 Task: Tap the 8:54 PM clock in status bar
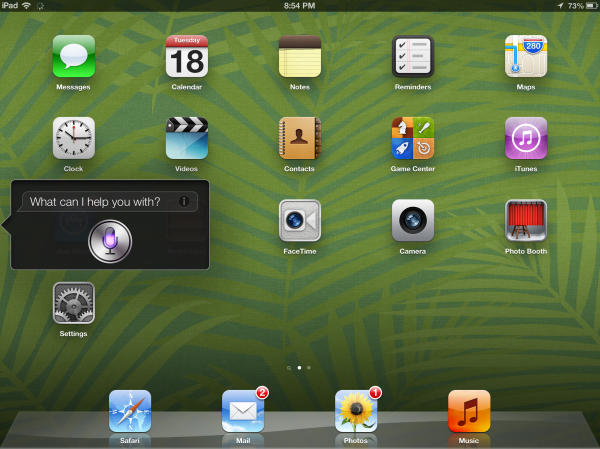(x=300, y=6)
